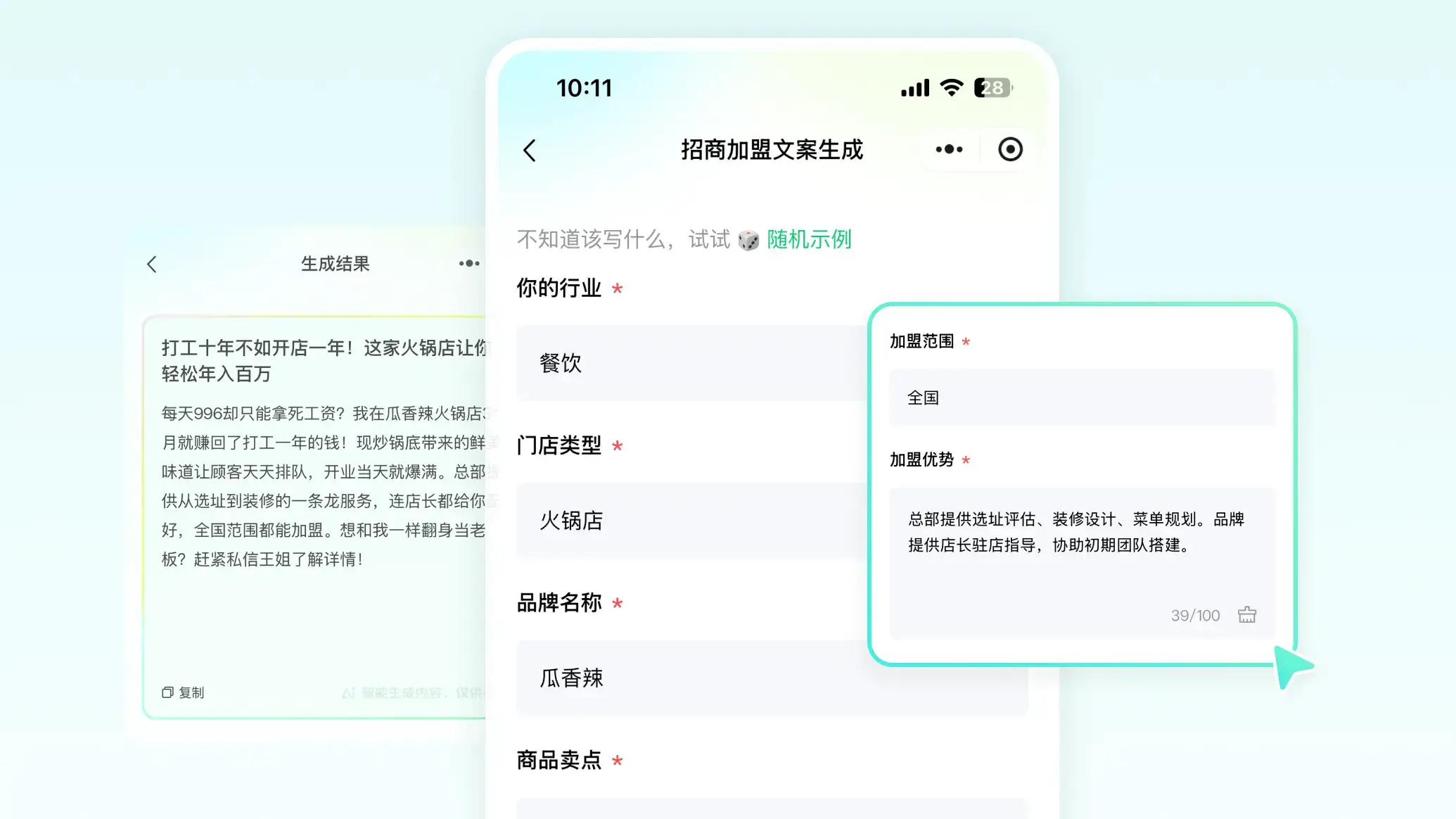Image resolution: width=1456 pixels, height=819 pixels.
Task: Go back from the 生成结果 panel
Action: [152, 265]
